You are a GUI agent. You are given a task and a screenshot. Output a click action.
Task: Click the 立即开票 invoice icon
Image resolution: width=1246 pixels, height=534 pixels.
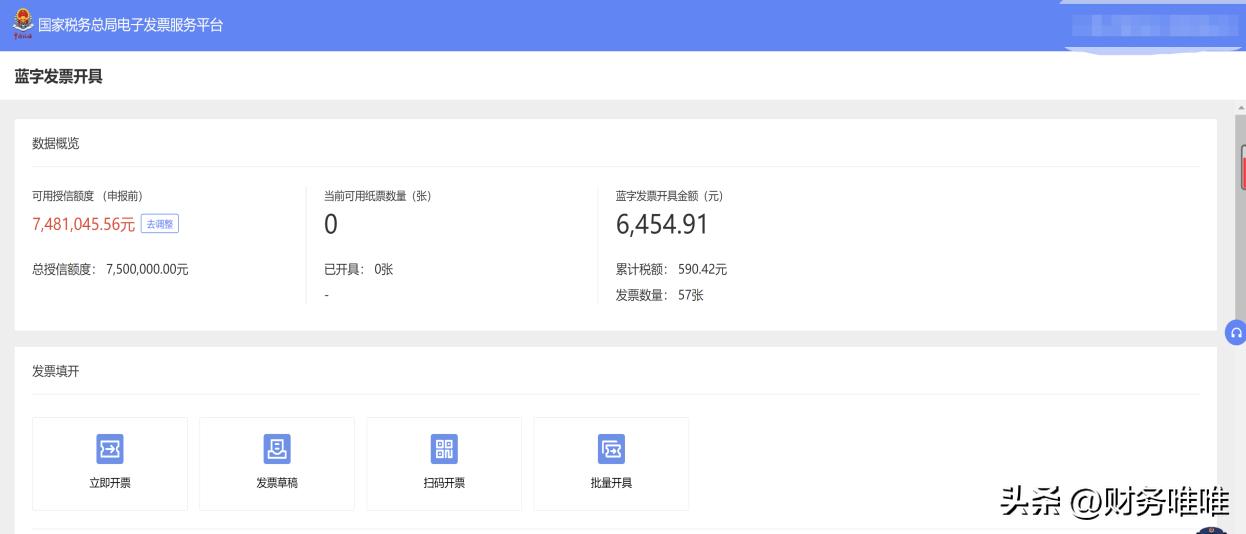coord(110,450)
